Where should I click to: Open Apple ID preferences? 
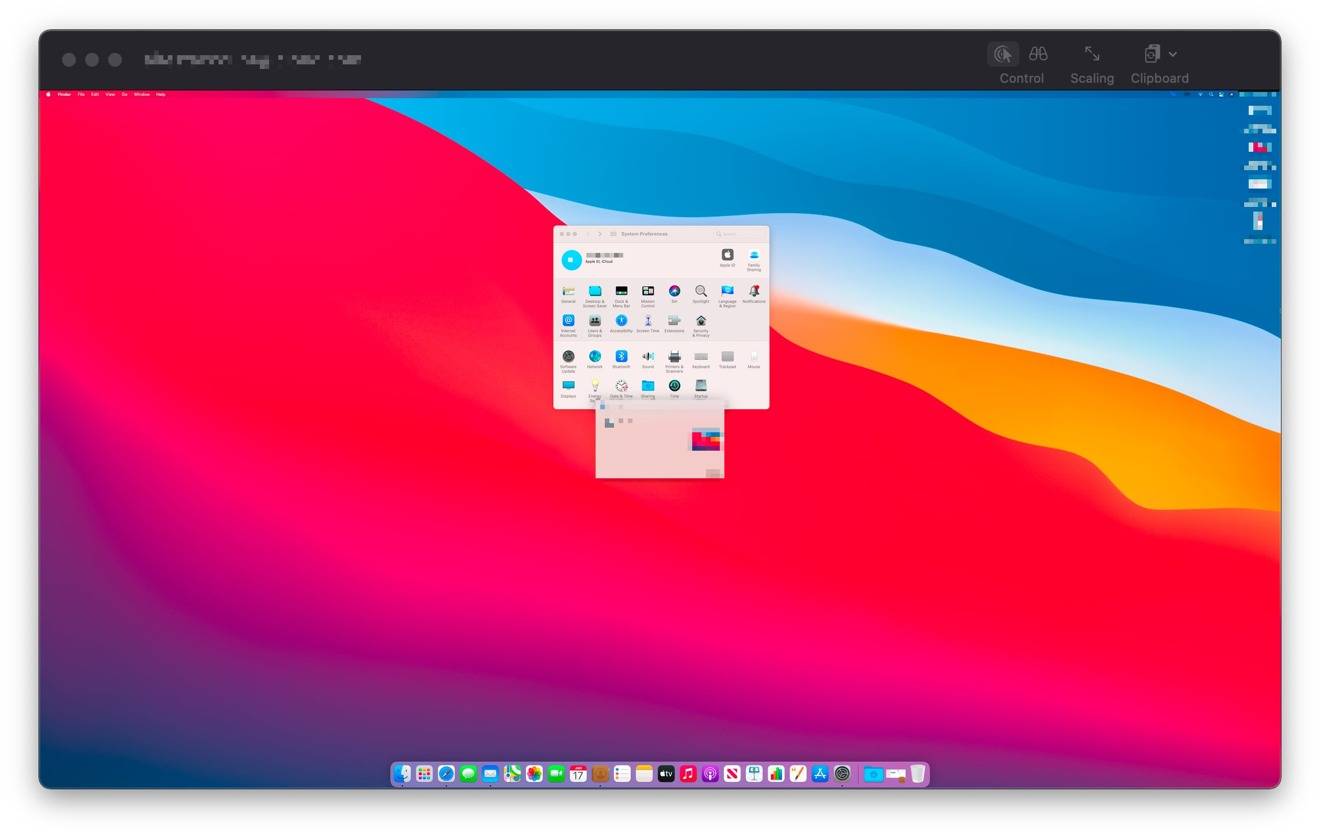[x=727, y=258]
